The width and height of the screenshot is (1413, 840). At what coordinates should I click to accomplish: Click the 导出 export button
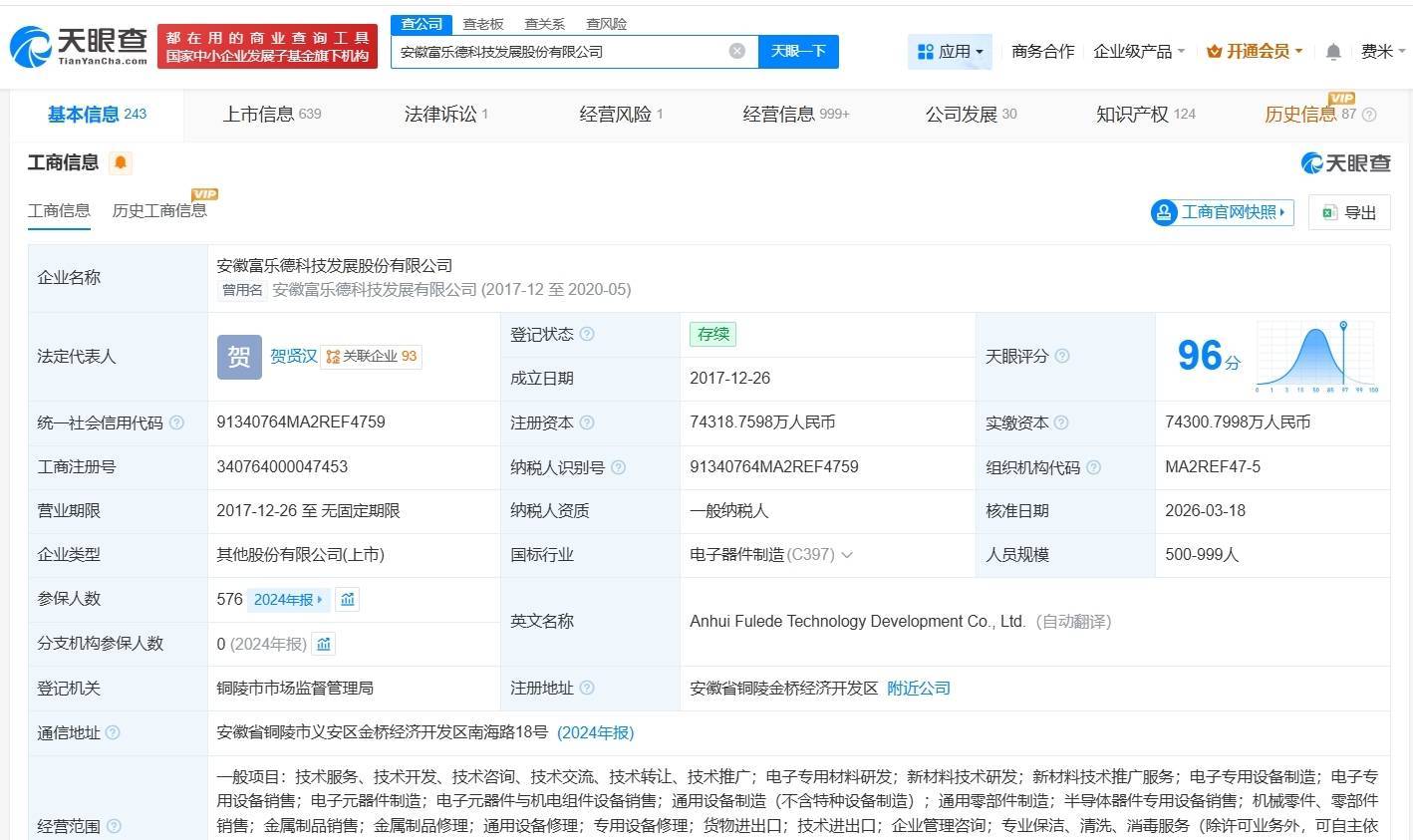click(x=1348, y=212)
